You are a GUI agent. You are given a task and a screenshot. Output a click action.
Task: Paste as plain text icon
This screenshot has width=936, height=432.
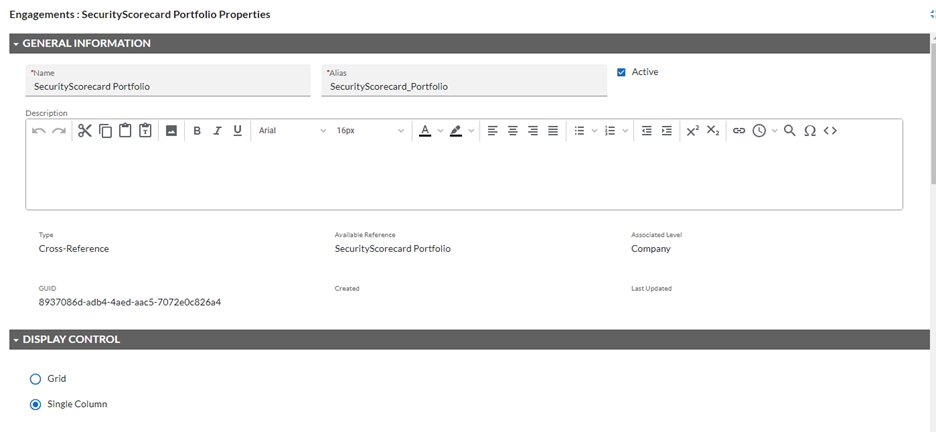(145, 131)
